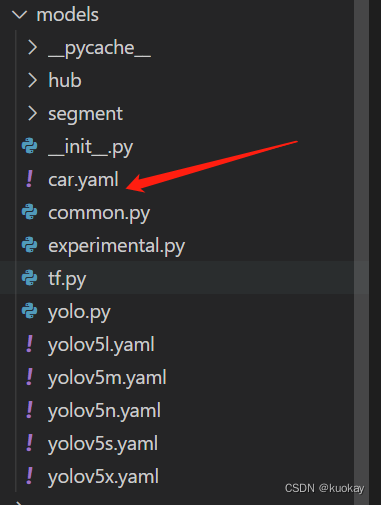Click the explorer vertical scrollbar
Image resolution: width=381 pixels, height=505 pixels.
tap(361, 252)
